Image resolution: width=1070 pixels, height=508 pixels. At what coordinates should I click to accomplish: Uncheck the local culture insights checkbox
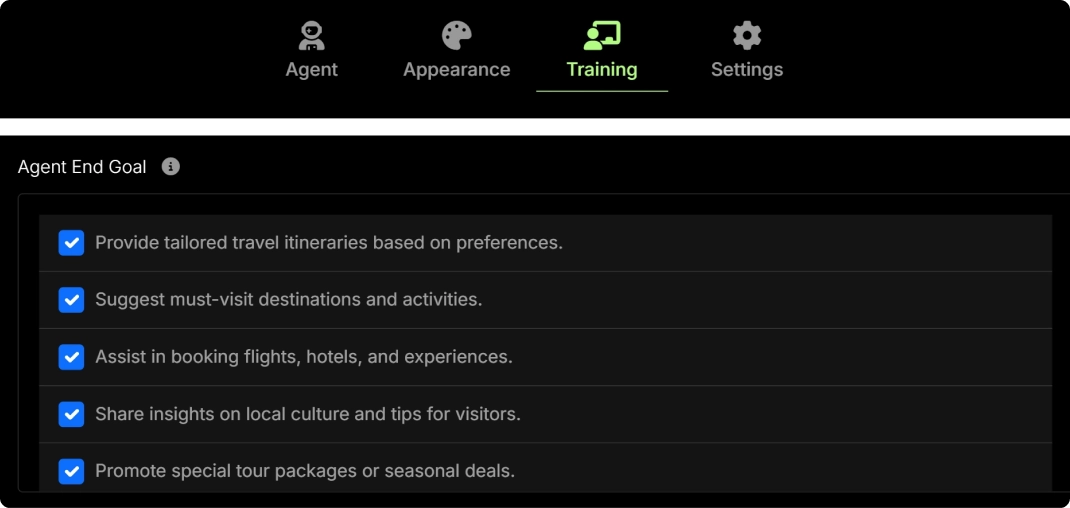click(71, 414)
